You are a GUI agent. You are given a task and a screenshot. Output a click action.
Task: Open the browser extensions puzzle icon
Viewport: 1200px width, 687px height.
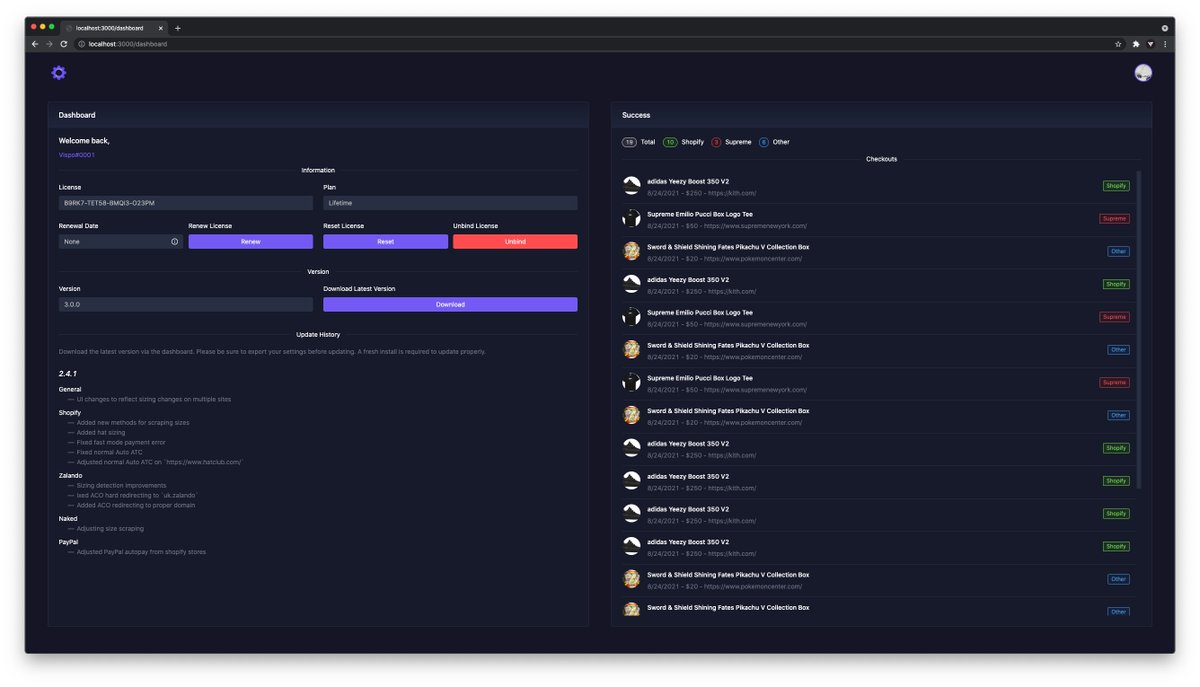pos(1136,44)
